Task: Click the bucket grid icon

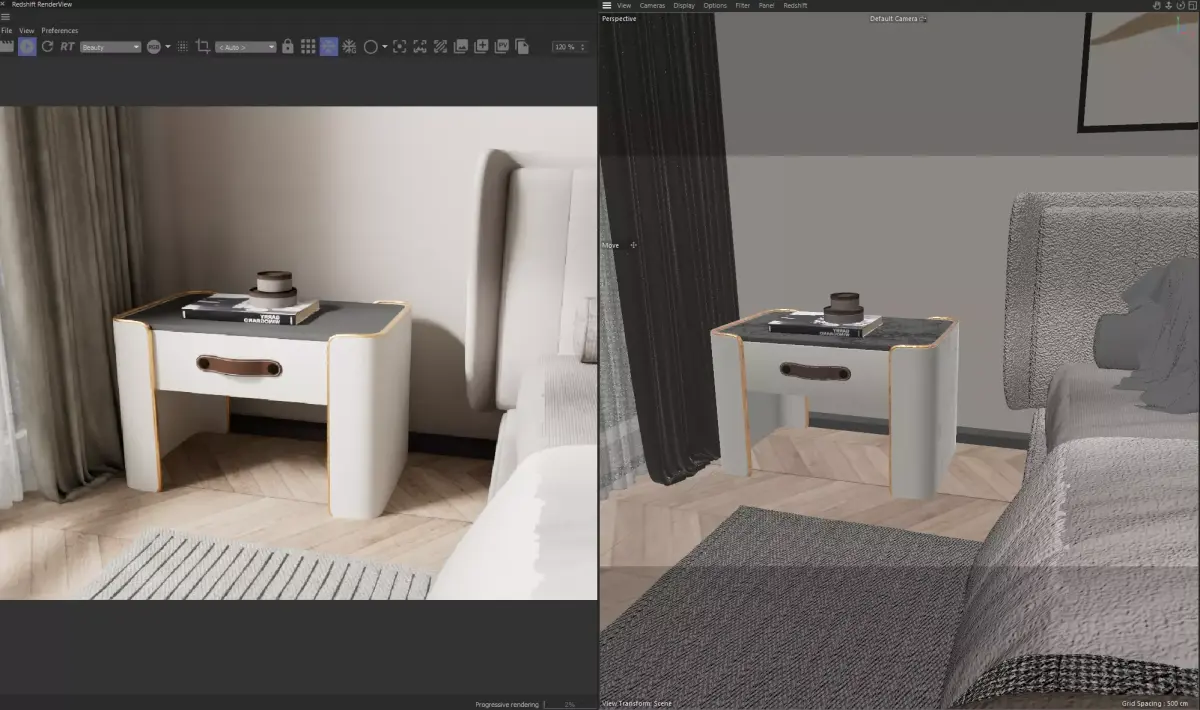Action: click(308, 46)
